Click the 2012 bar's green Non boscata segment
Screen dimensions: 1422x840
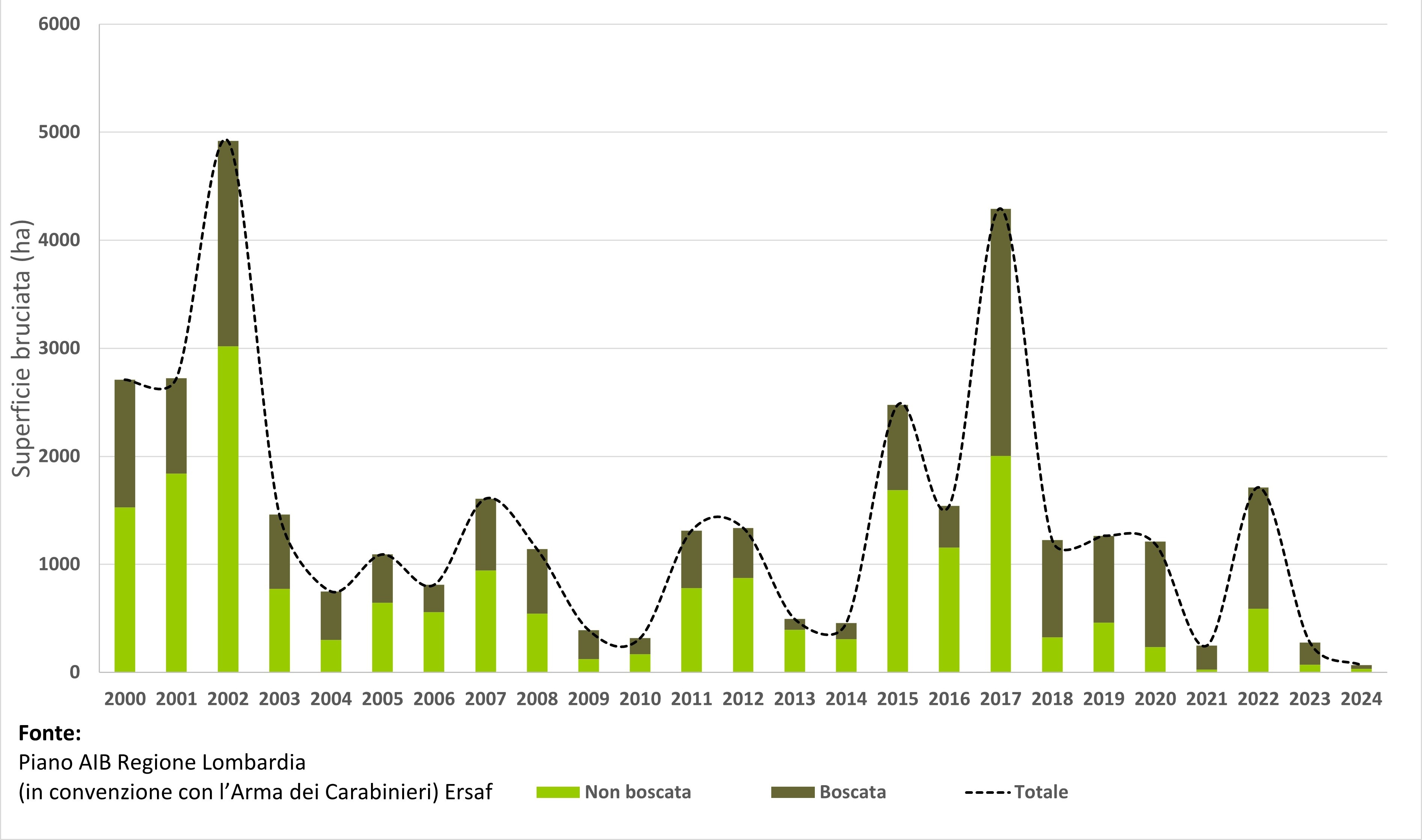click(x=743, y=625)
